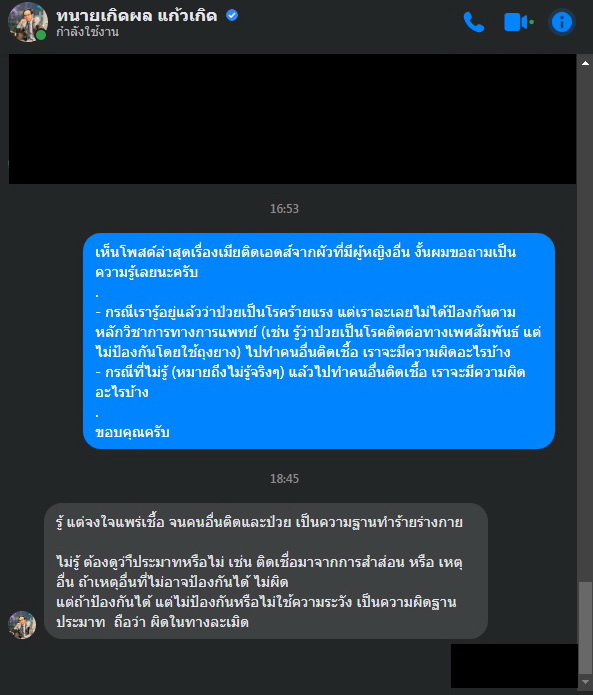Select the gray reply bubble about ทำร้ายร่างกาย

266,571
